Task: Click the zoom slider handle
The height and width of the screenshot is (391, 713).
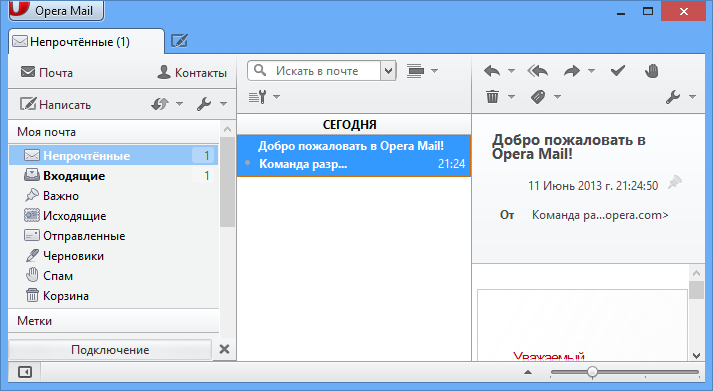Action: click(x=592, y=372)
